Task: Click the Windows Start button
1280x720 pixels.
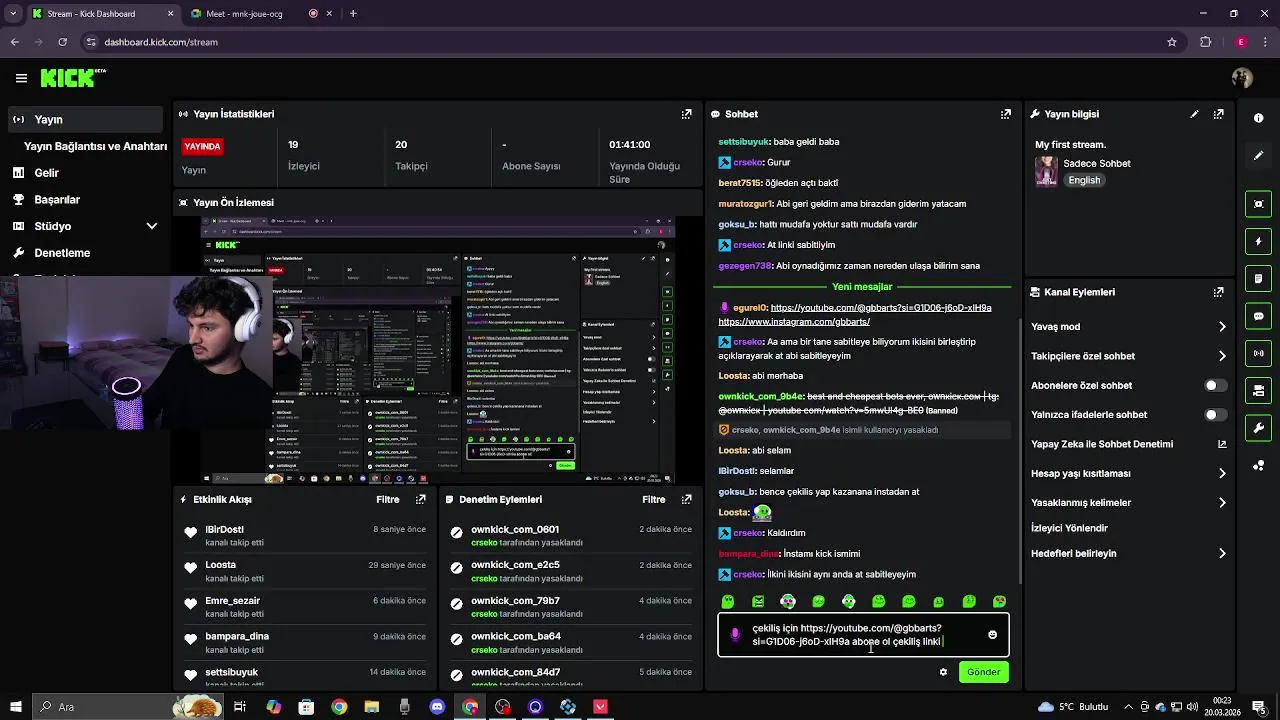Action: pyautogui.click(x=15, y=707)
